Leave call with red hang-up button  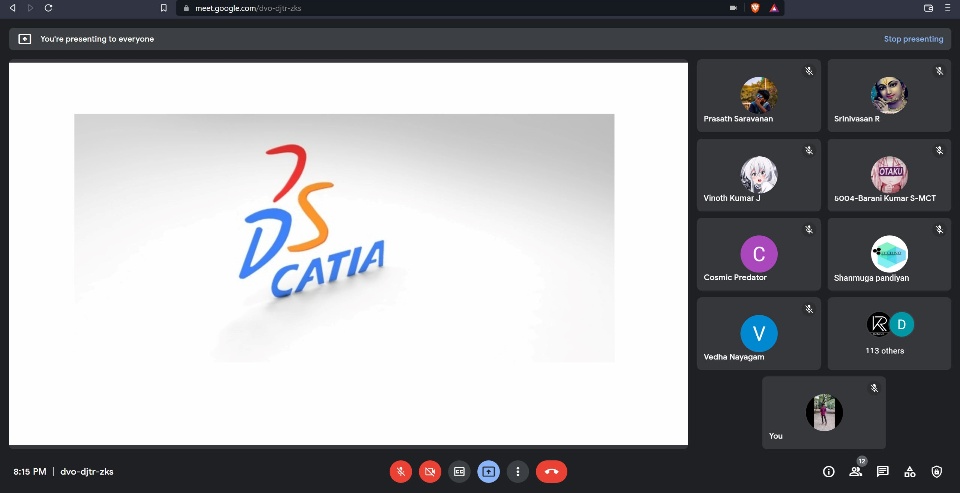(x=552, y=472)
